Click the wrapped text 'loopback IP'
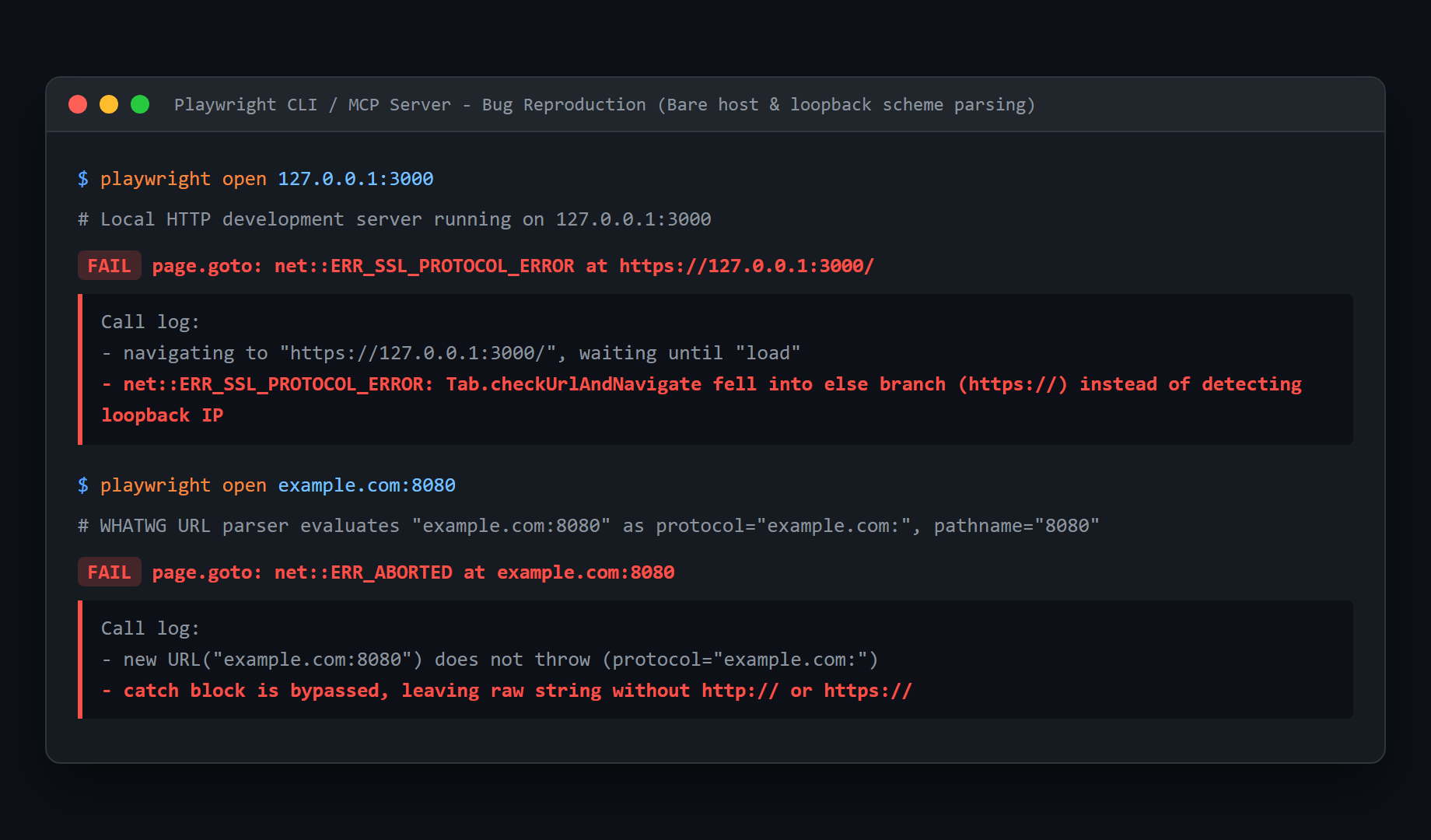Viewport: 1431px width, 840px height. tap(163, 415)
